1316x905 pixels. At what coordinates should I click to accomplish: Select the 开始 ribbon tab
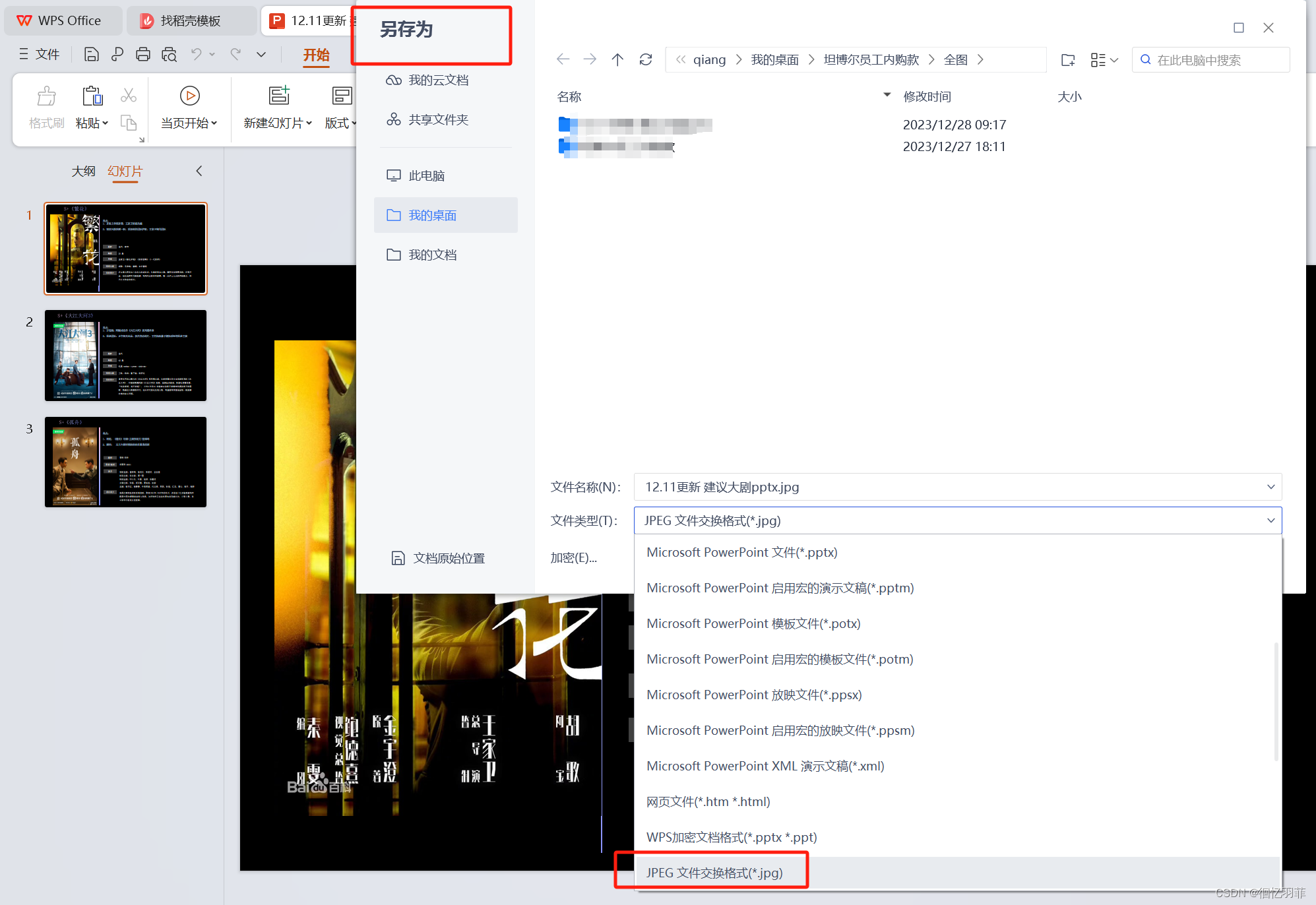(316, 55)
